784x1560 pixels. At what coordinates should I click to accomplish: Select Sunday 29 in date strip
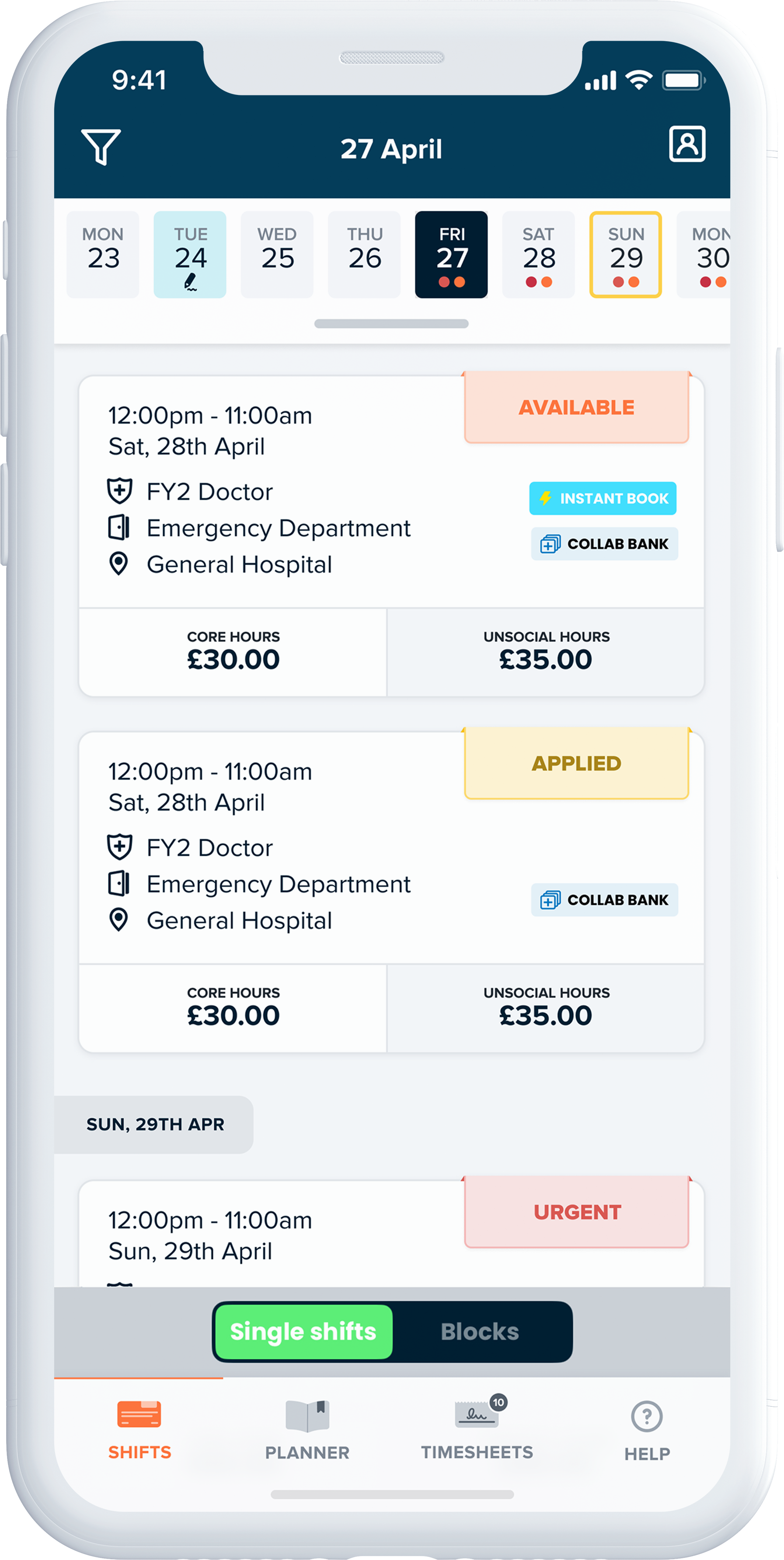pos(625,255)
